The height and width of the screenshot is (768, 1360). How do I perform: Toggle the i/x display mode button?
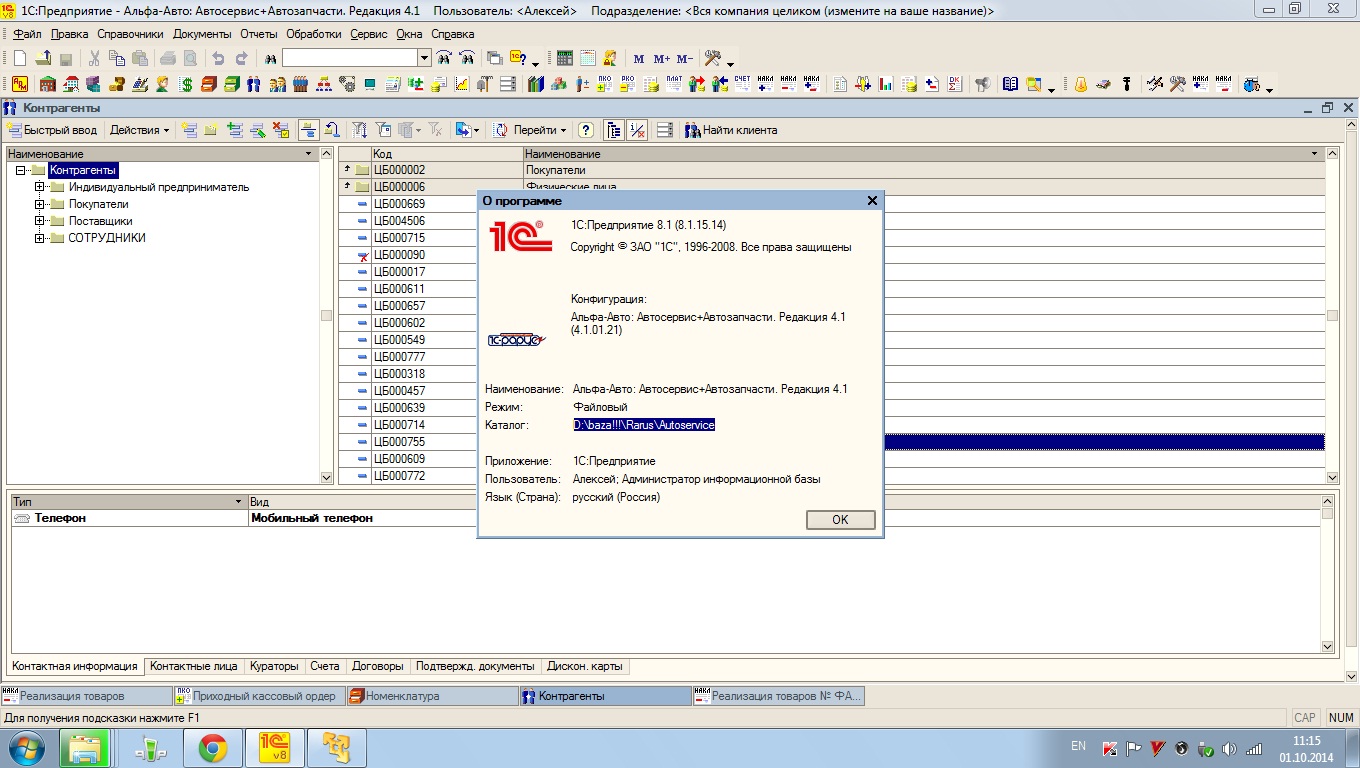point(637,130)
